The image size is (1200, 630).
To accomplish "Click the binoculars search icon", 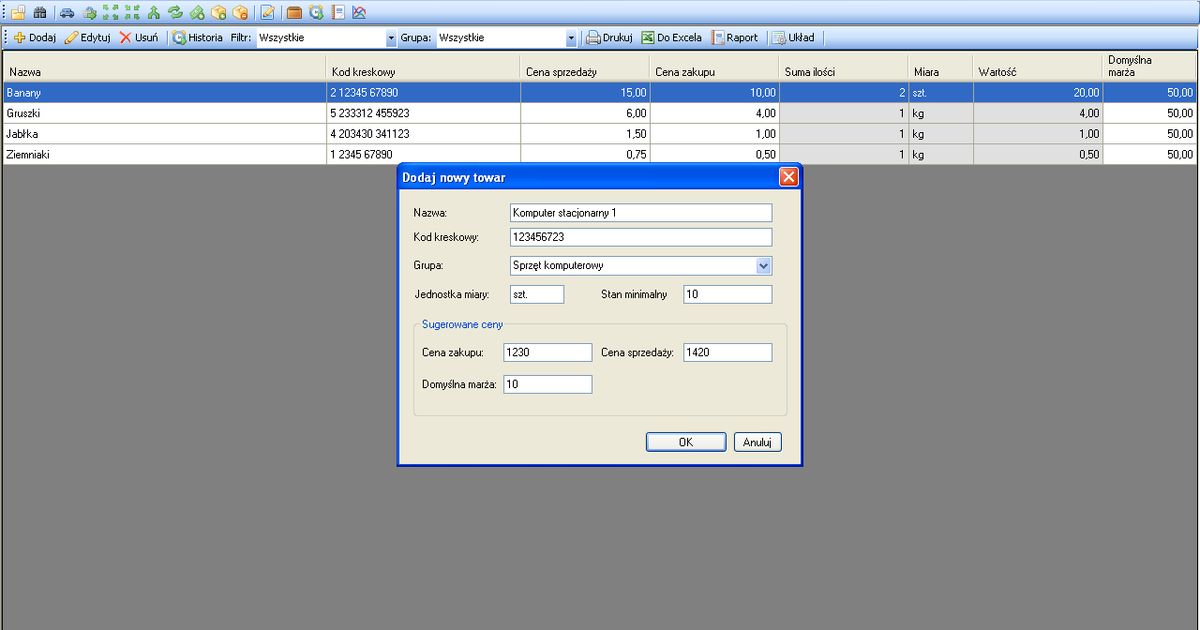I will 40,13.
